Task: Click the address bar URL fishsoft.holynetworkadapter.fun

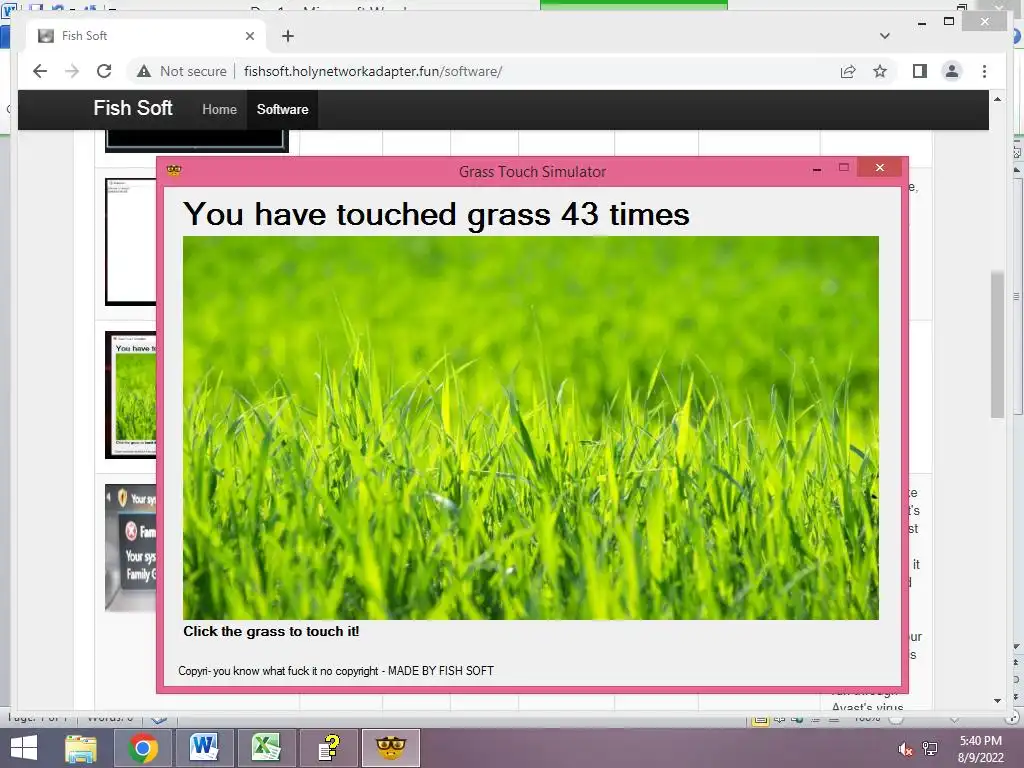Action: click(373, 71)
